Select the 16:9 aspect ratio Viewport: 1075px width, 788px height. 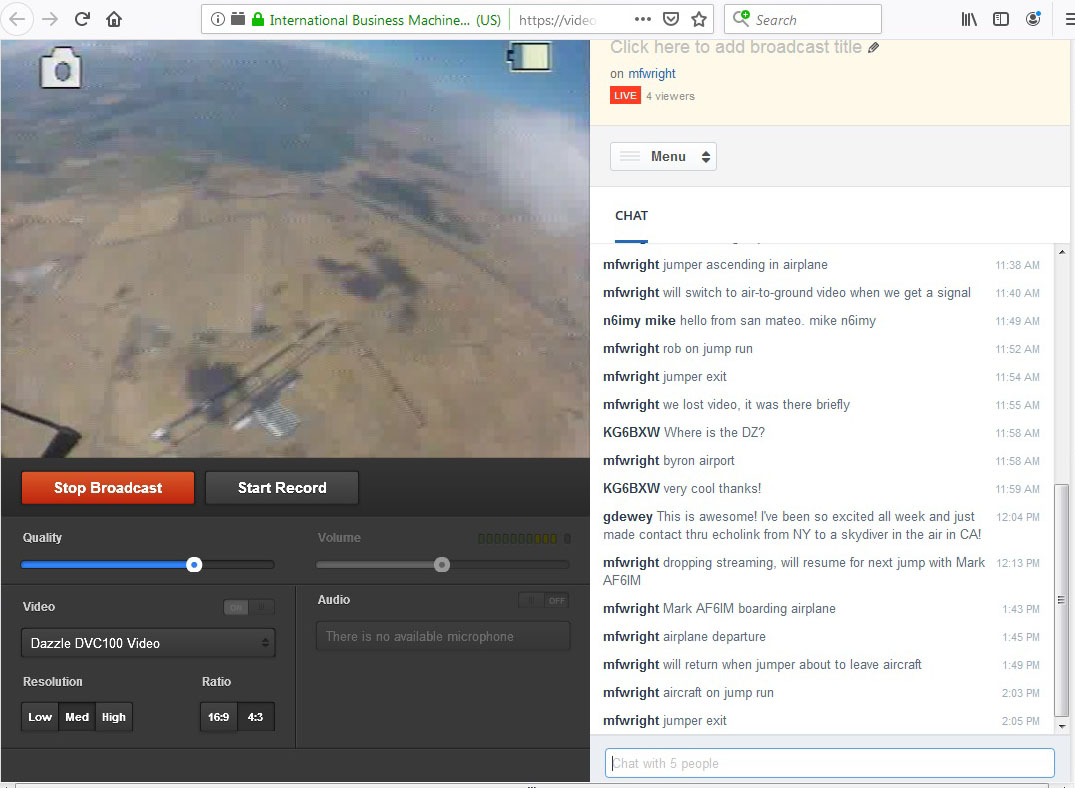pyautogui.click(x=218, y=717)
